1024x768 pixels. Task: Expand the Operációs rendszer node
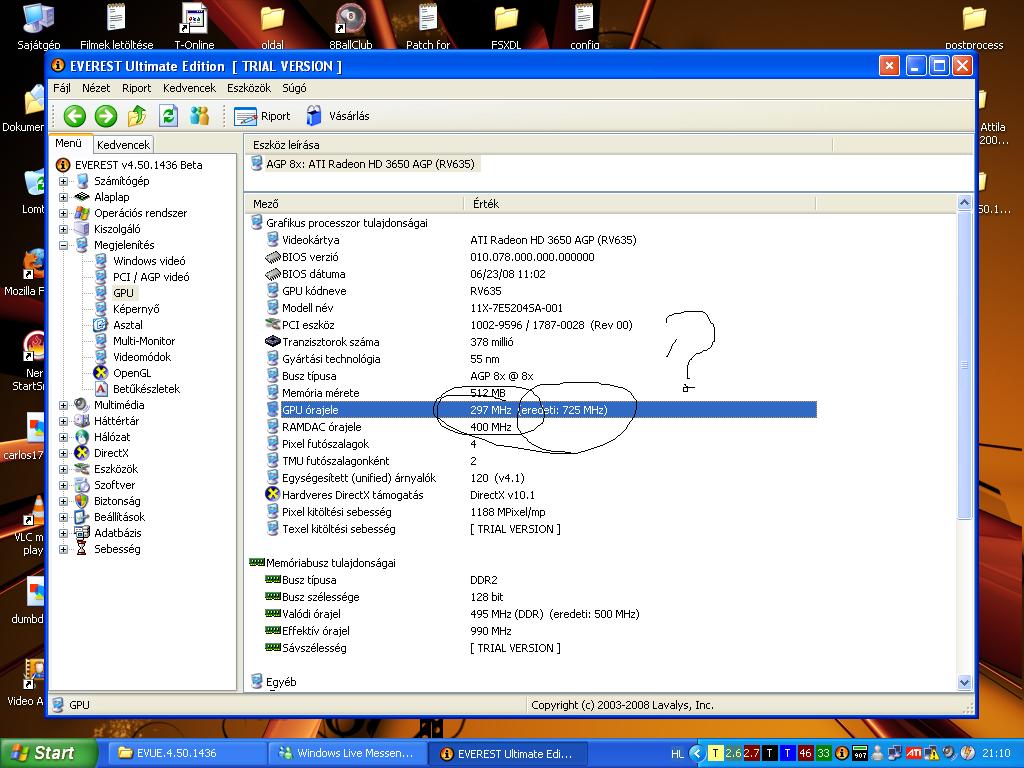(63, 213)
